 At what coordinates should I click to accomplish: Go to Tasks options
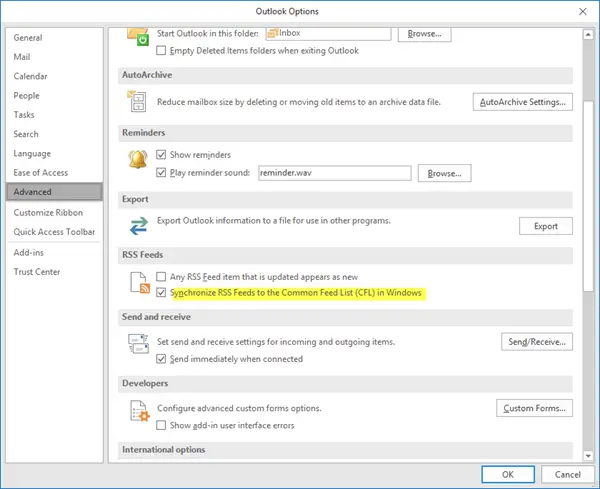pos(54,115)
